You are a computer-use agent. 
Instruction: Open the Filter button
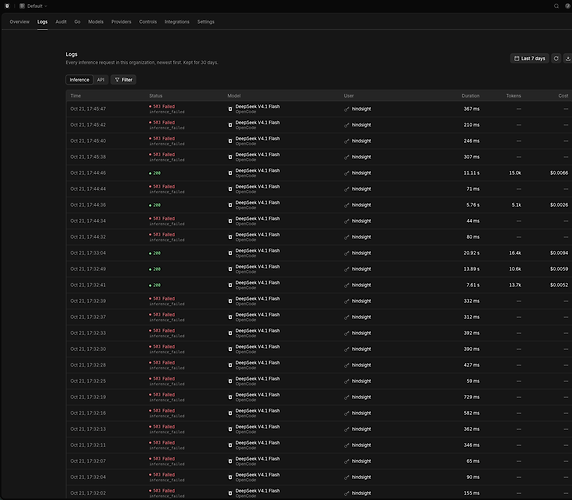tap(123, 80)
